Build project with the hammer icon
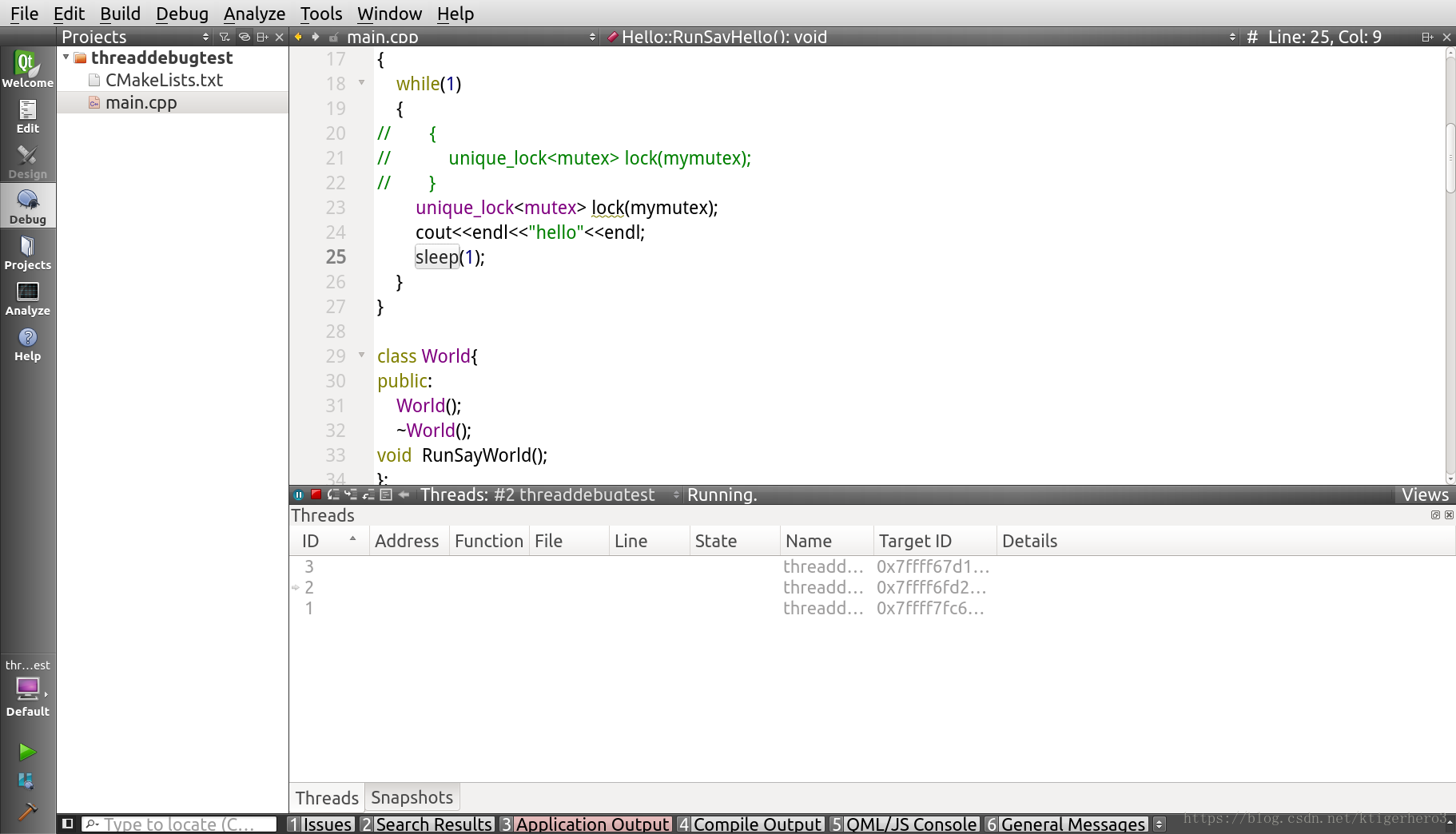1456x834 pixels. tap(27, 812)
